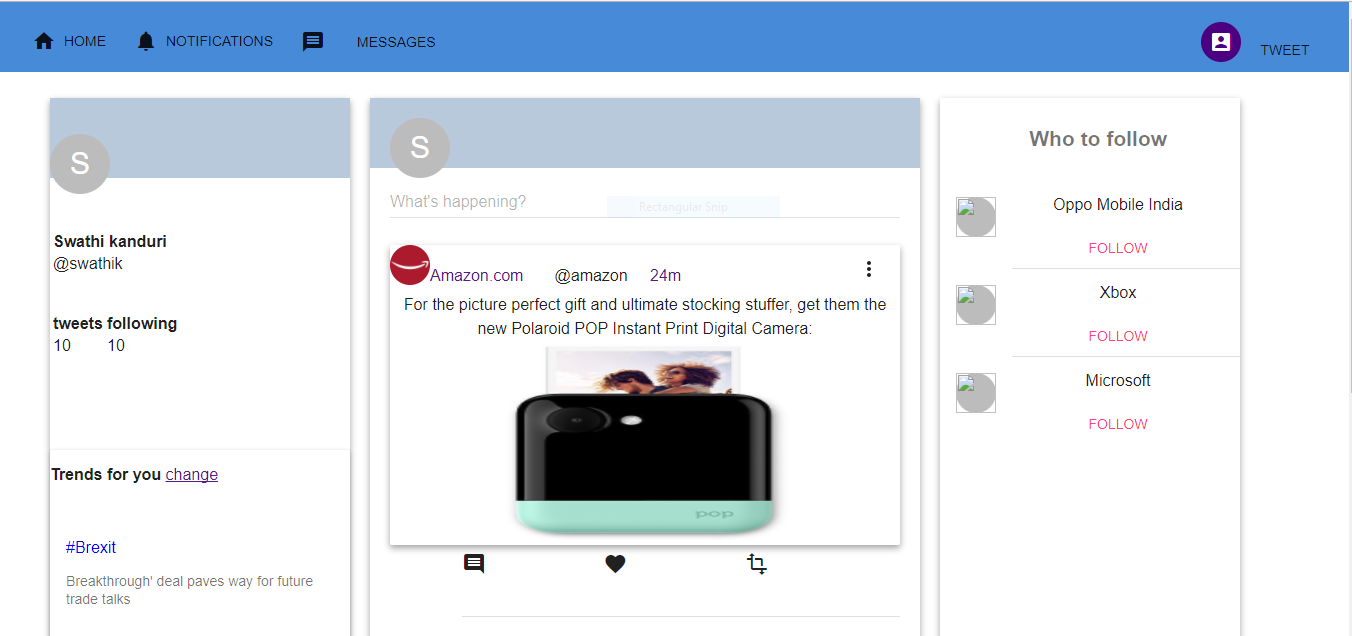Open the Notifications bell icon
The width and height of the screenshot is (1352, 636).
146,41
